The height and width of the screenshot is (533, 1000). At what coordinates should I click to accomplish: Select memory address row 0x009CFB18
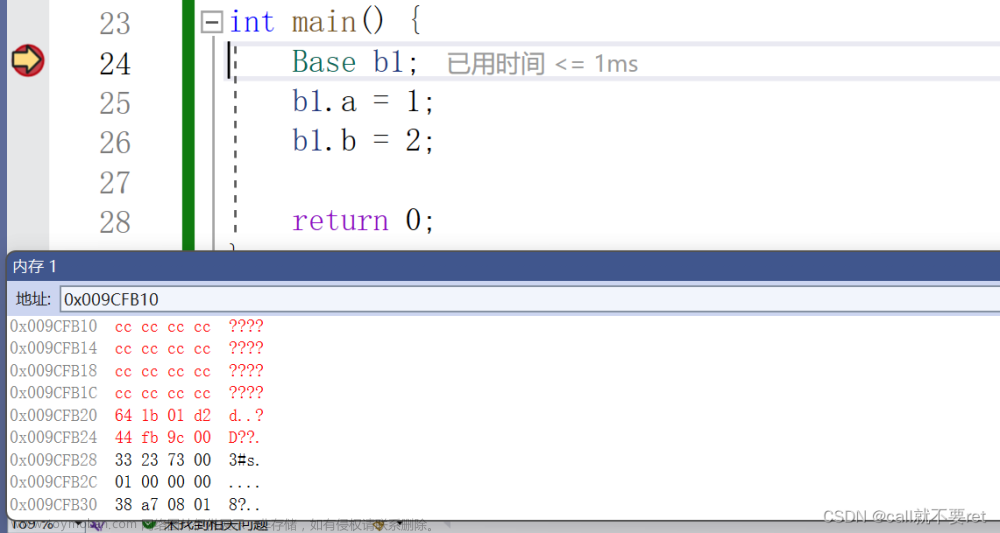click(x=136, y=371)
